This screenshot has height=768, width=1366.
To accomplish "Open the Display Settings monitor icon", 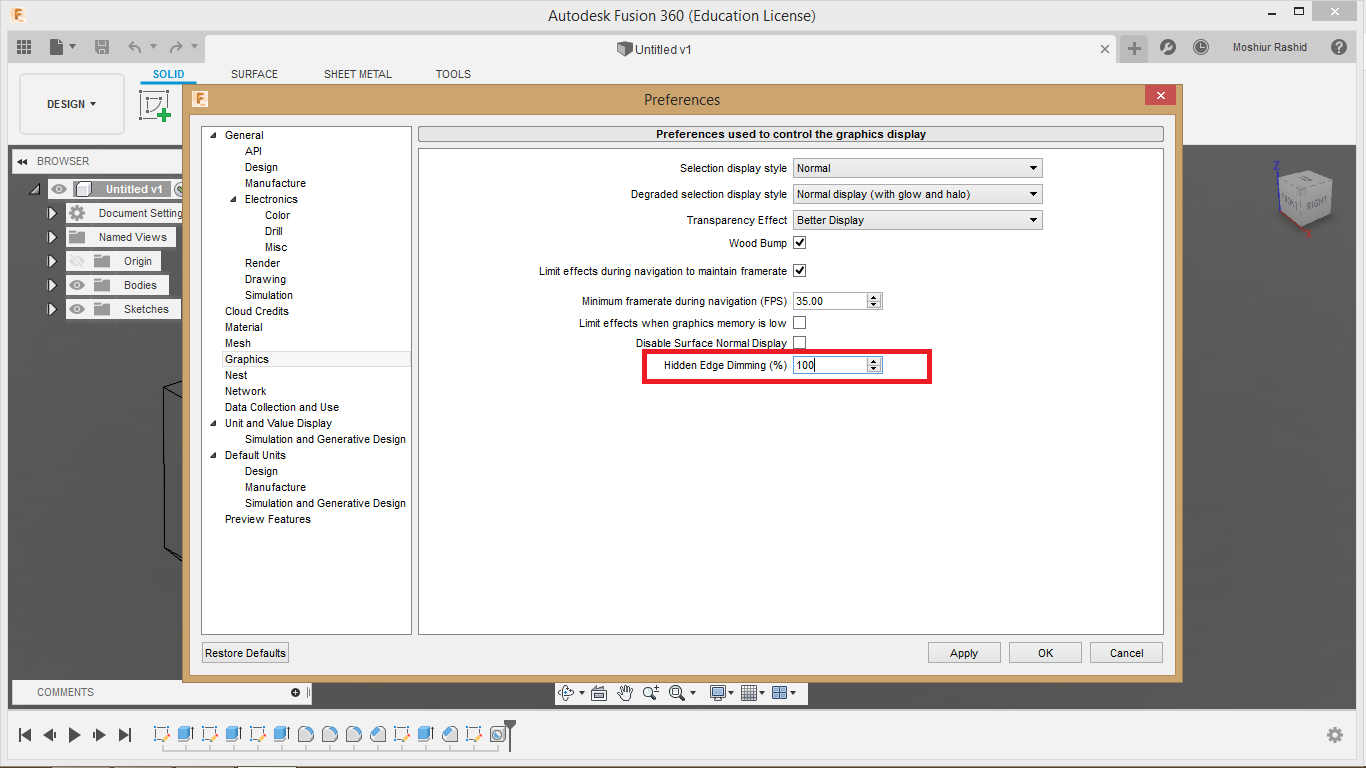I will [717, 693].
